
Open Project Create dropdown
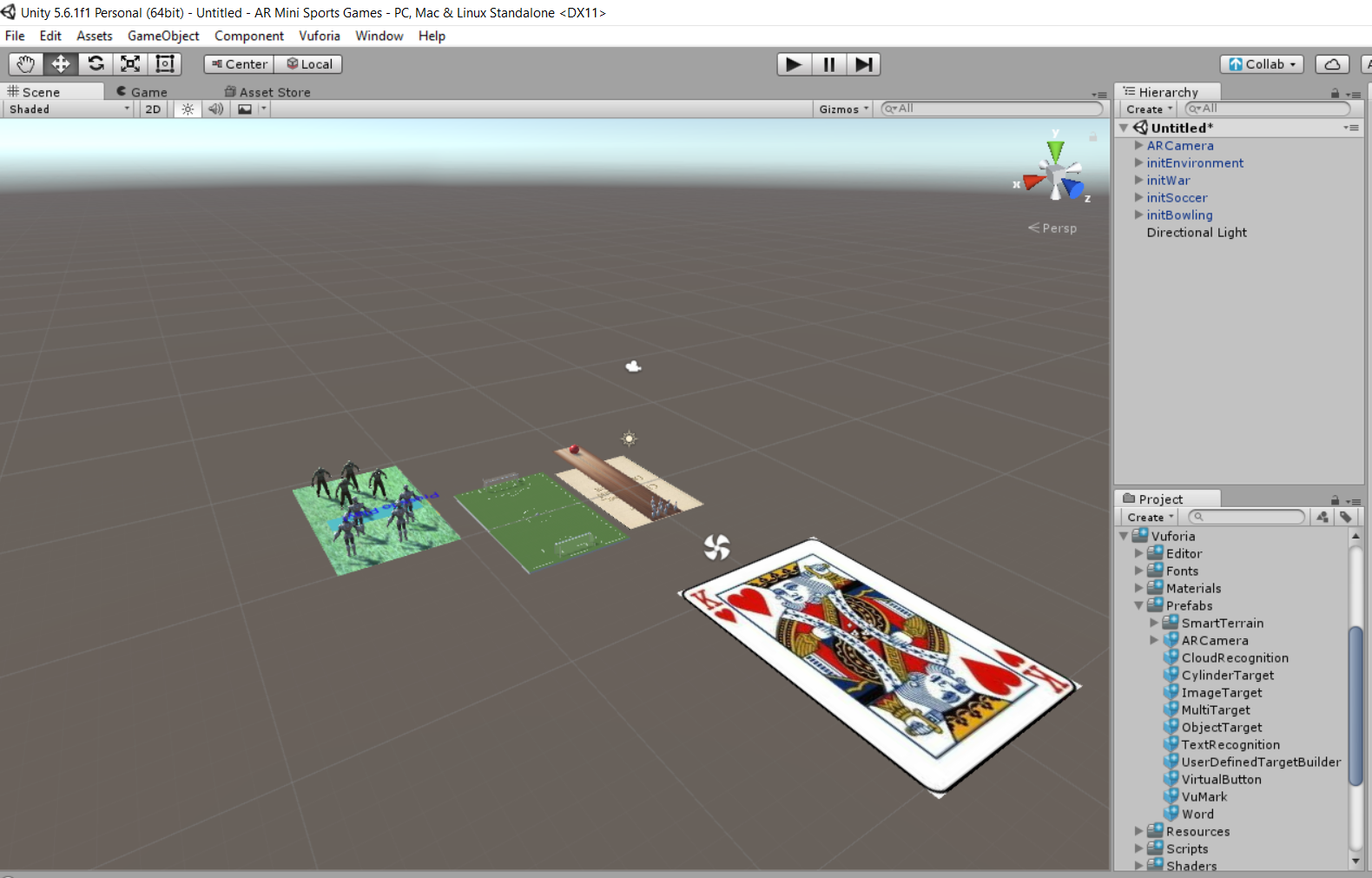pos(1150,518)
